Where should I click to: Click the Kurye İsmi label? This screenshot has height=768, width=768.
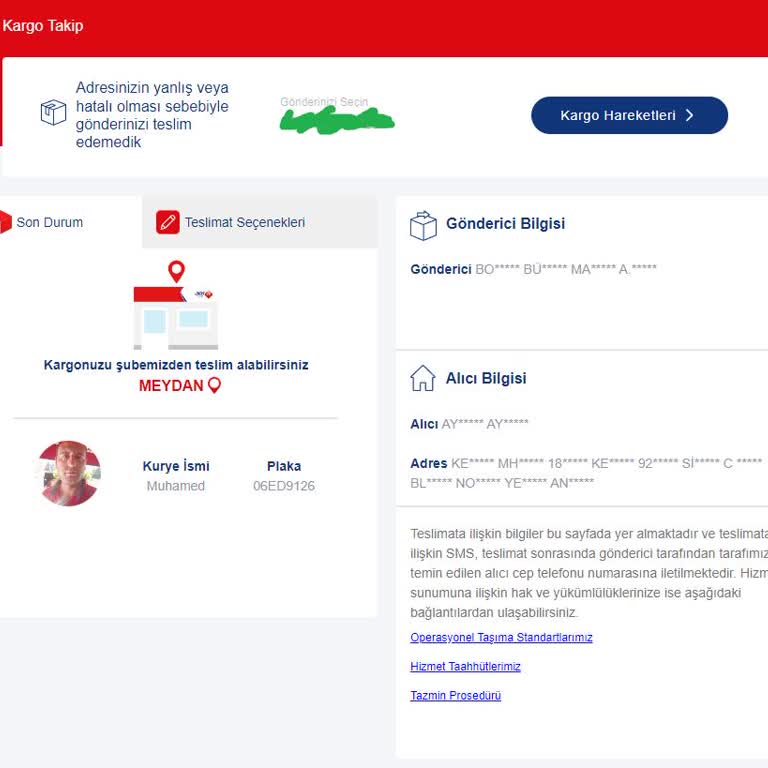coord(176,466)
